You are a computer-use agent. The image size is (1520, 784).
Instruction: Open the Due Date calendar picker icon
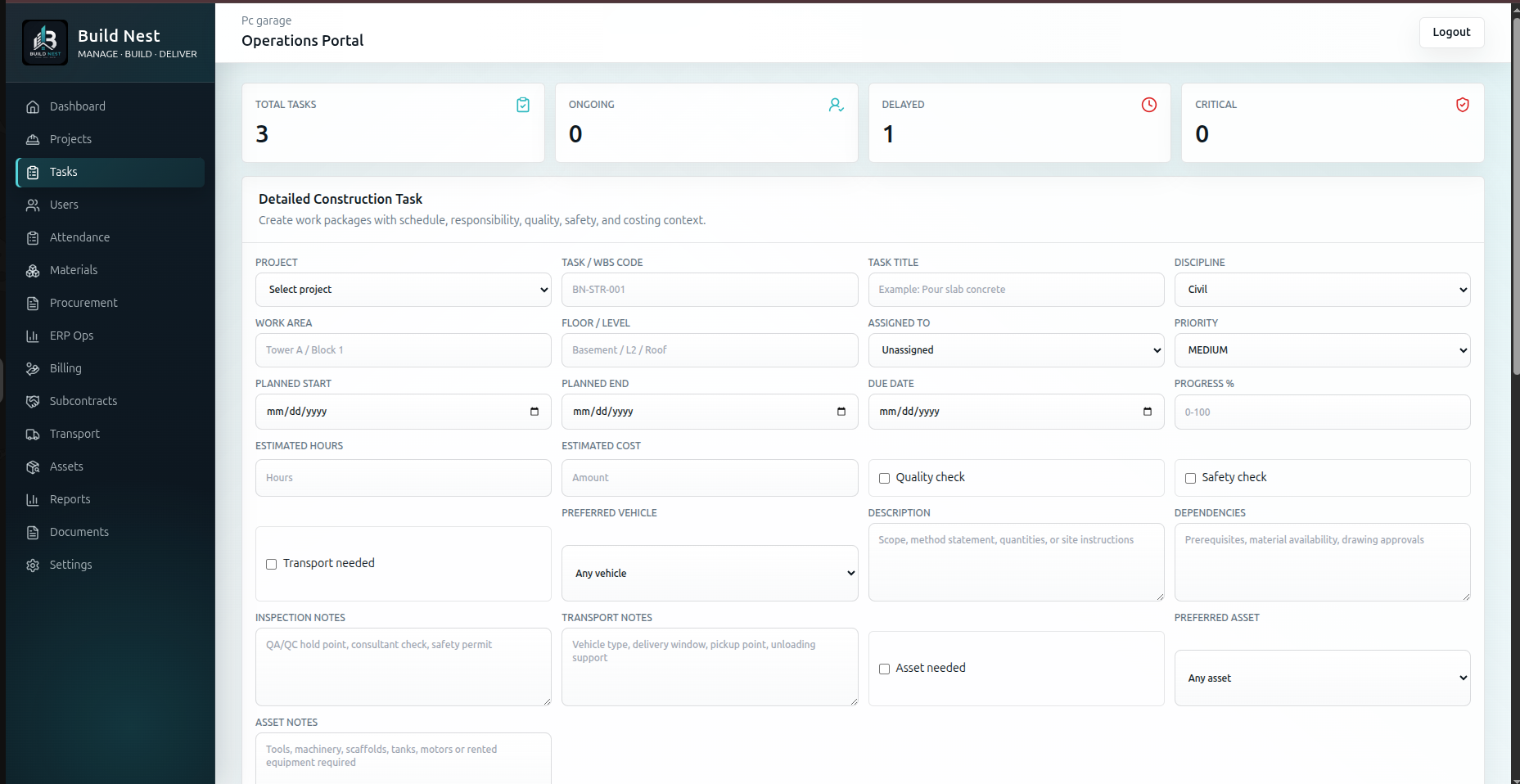(1148, 412)
